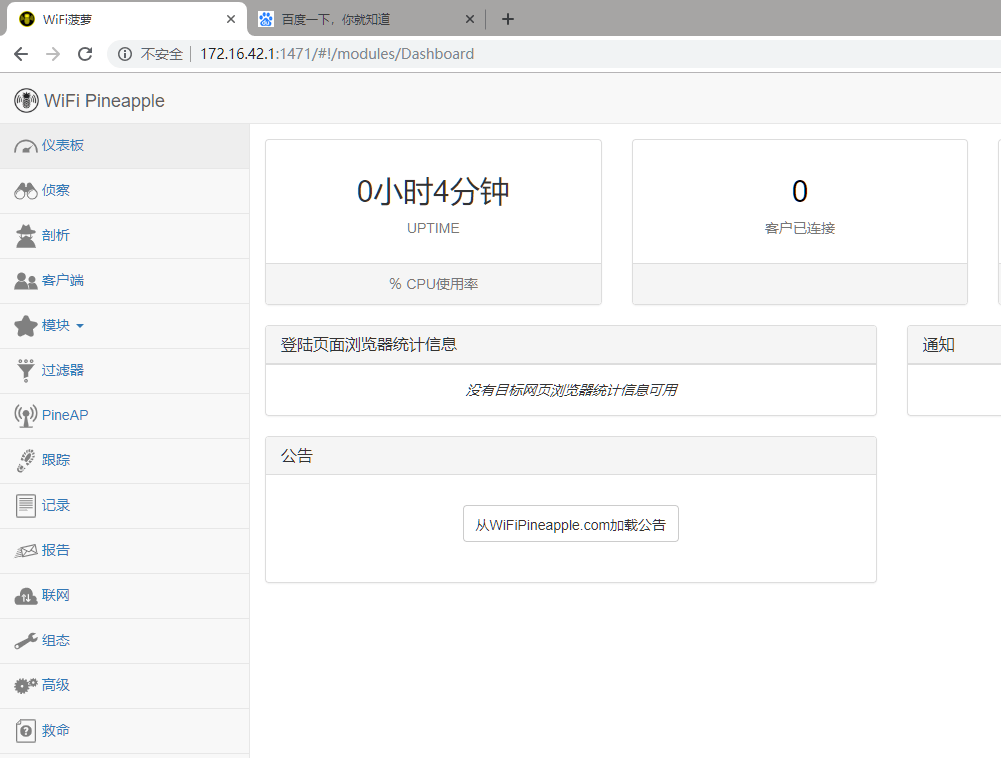Open the 跟踪 menu link
This screenshot has width=1001, height=758.
click(56, 460)
